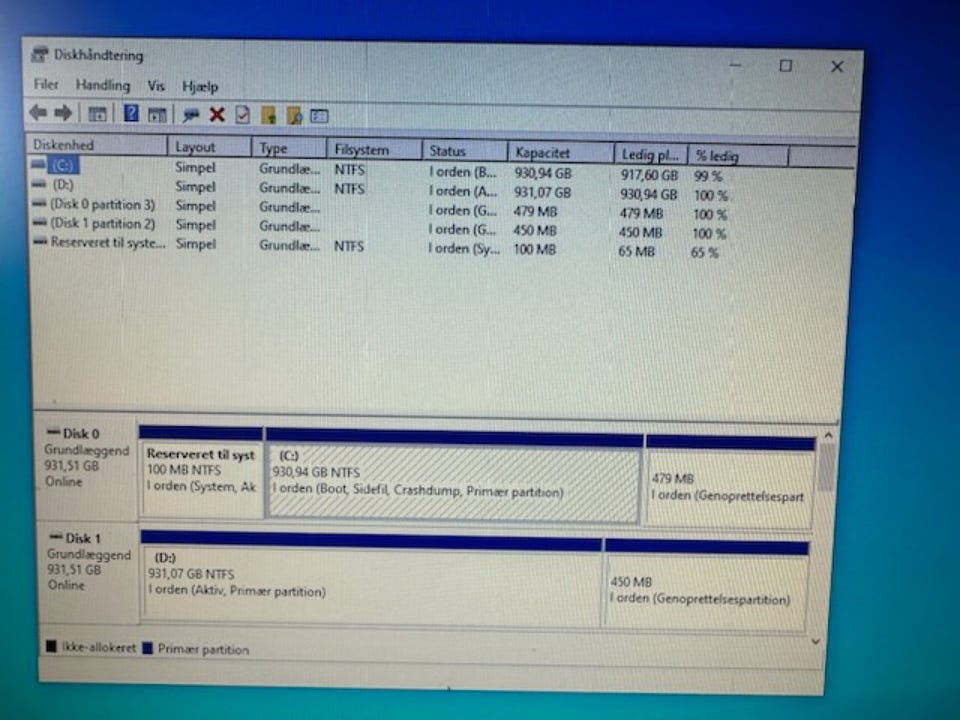Open the Filer menu

click(46, 84)
